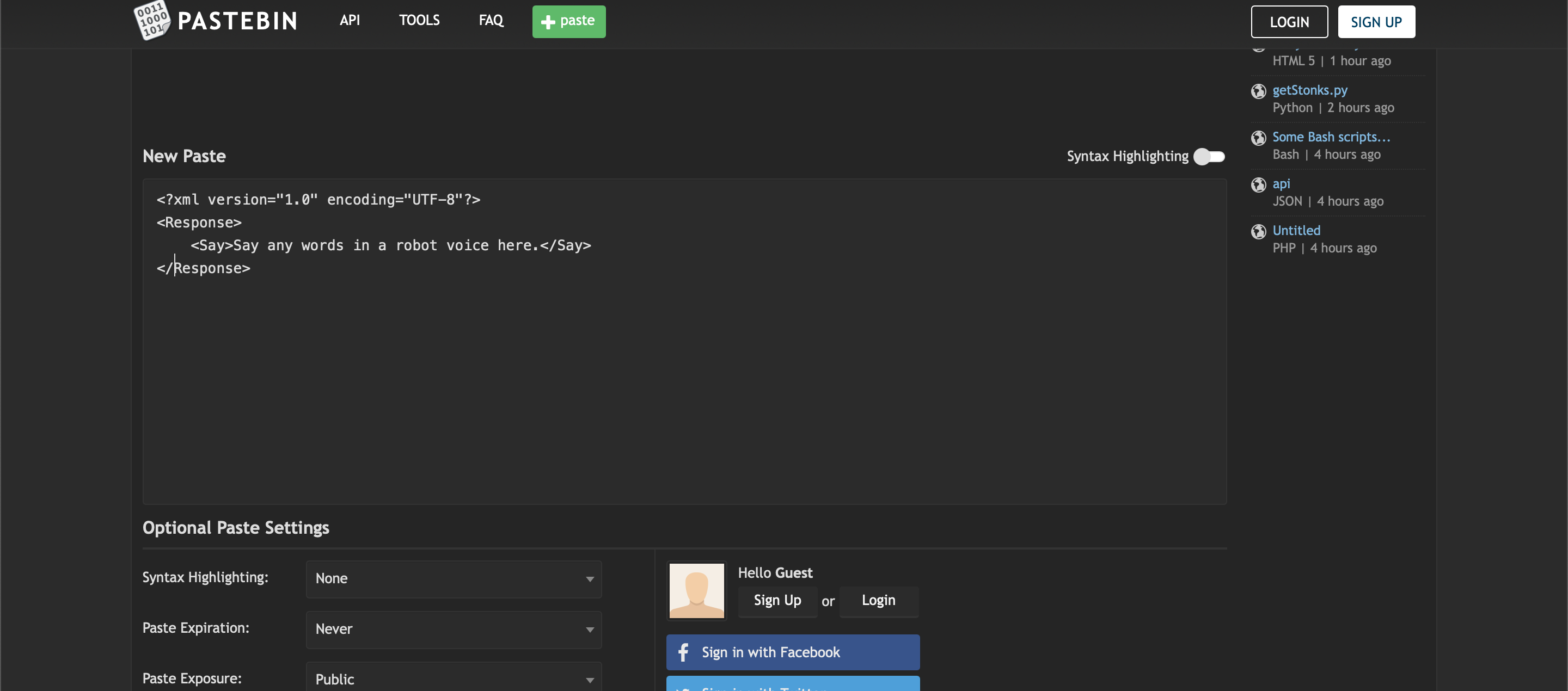The height and width of the screenshot is (691, 1568).
Task: Open the getStonks.py paste link
Action: 1309,90
